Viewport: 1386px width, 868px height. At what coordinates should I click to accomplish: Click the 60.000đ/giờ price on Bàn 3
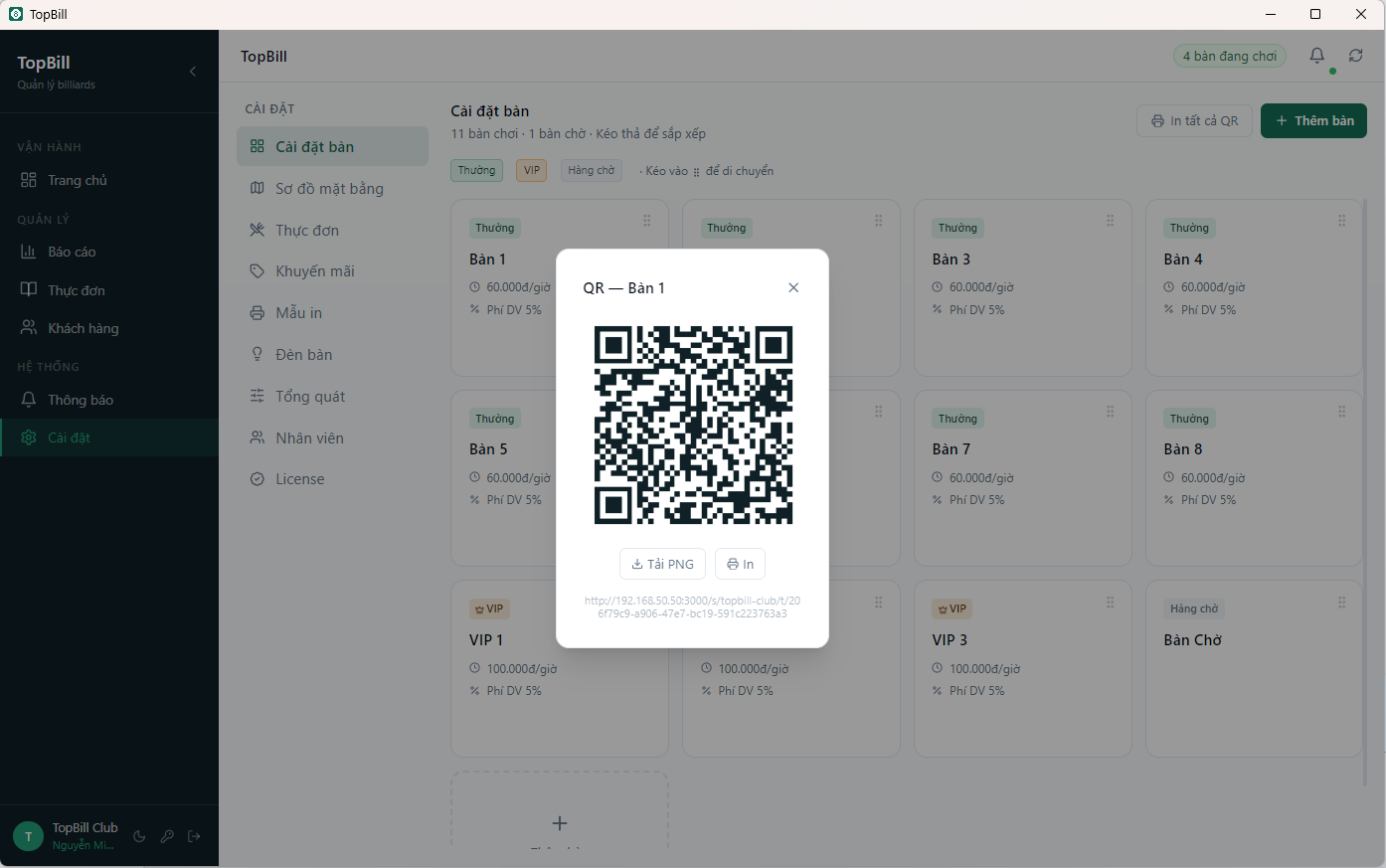[x=981, y=287]
